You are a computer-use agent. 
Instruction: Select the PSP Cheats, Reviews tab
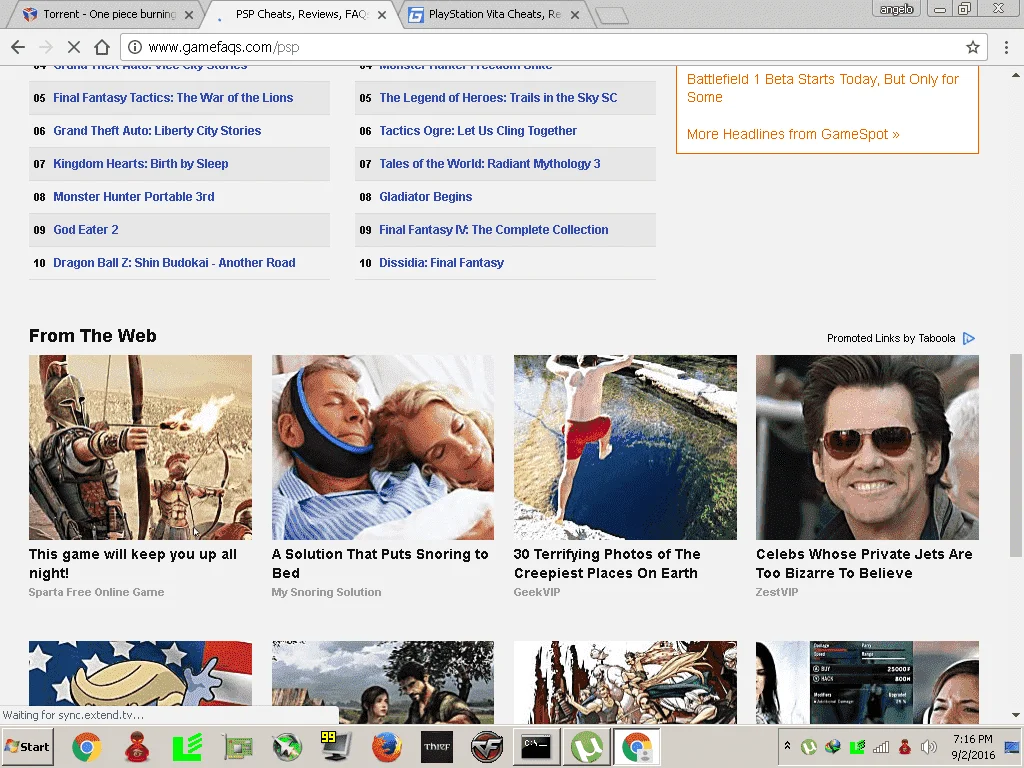(301, 14)
